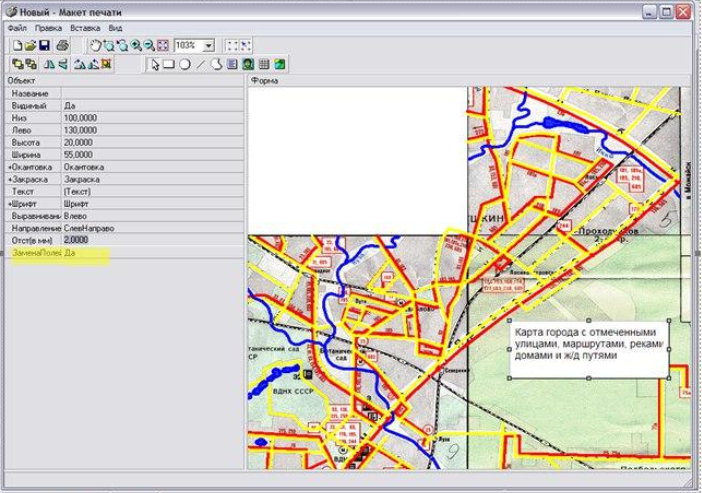
Task: Insert picture with portrait icon
Action: coord(248,64)
